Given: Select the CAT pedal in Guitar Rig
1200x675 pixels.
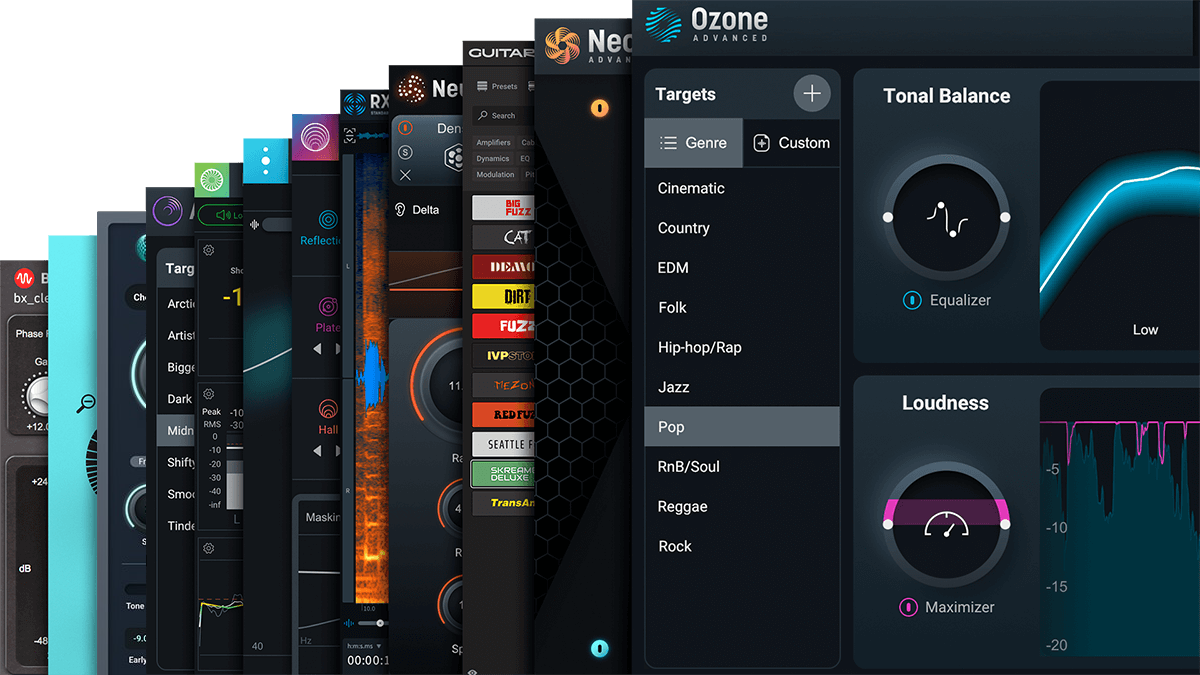Looking at the screenshot, I should (x=503, y=237).
